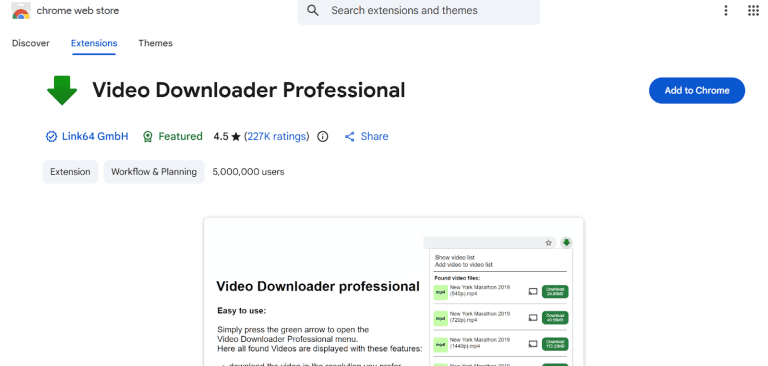The height and width of the screenshot is (366, 768).
Task: Click cast icon for 540p video
Action: (x=533, y=292)
